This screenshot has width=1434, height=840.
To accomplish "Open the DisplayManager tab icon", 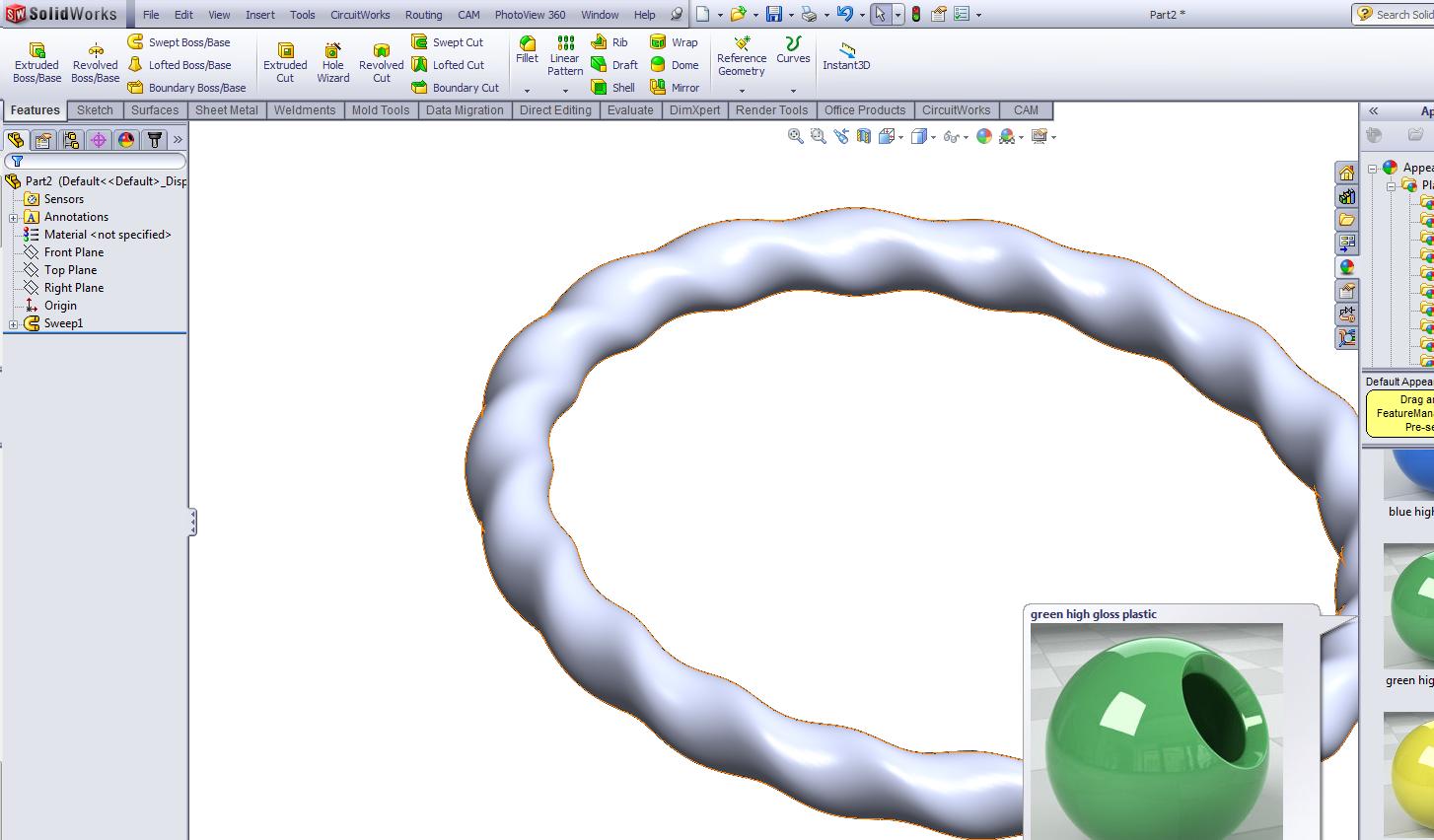I will click(x=126, y=140).
